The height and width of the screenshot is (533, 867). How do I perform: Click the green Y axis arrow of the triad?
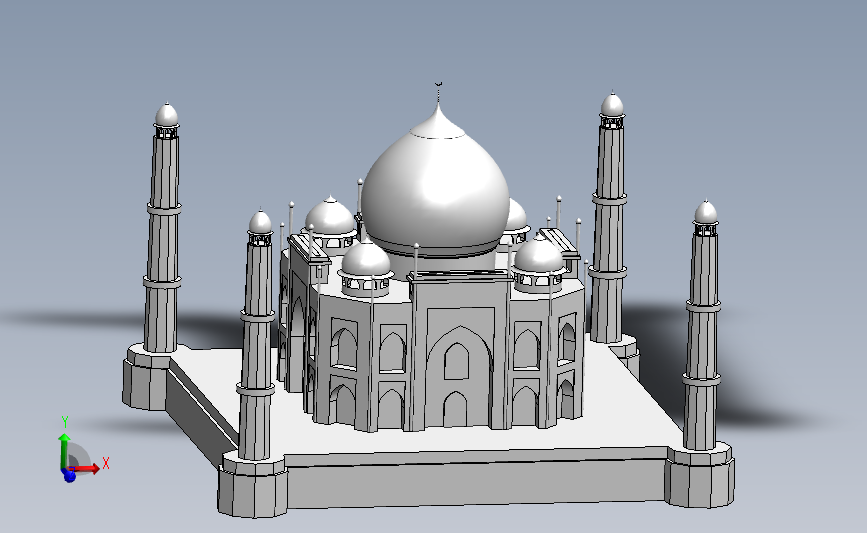click(64, 451)
